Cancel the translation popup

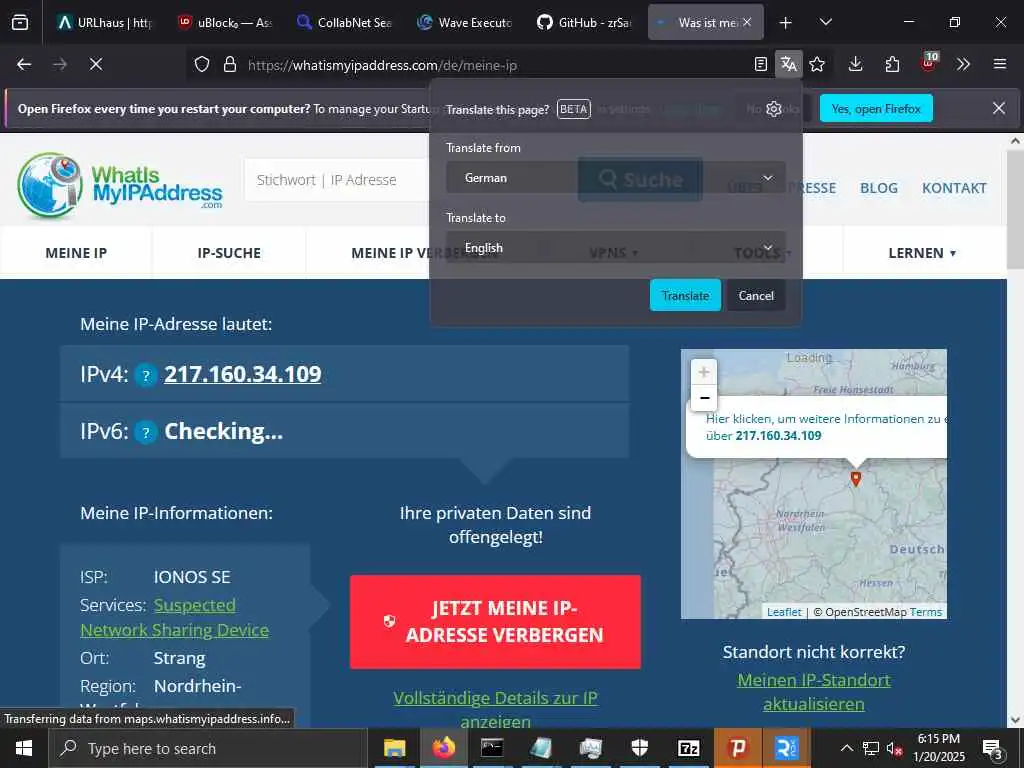[756, 295]
